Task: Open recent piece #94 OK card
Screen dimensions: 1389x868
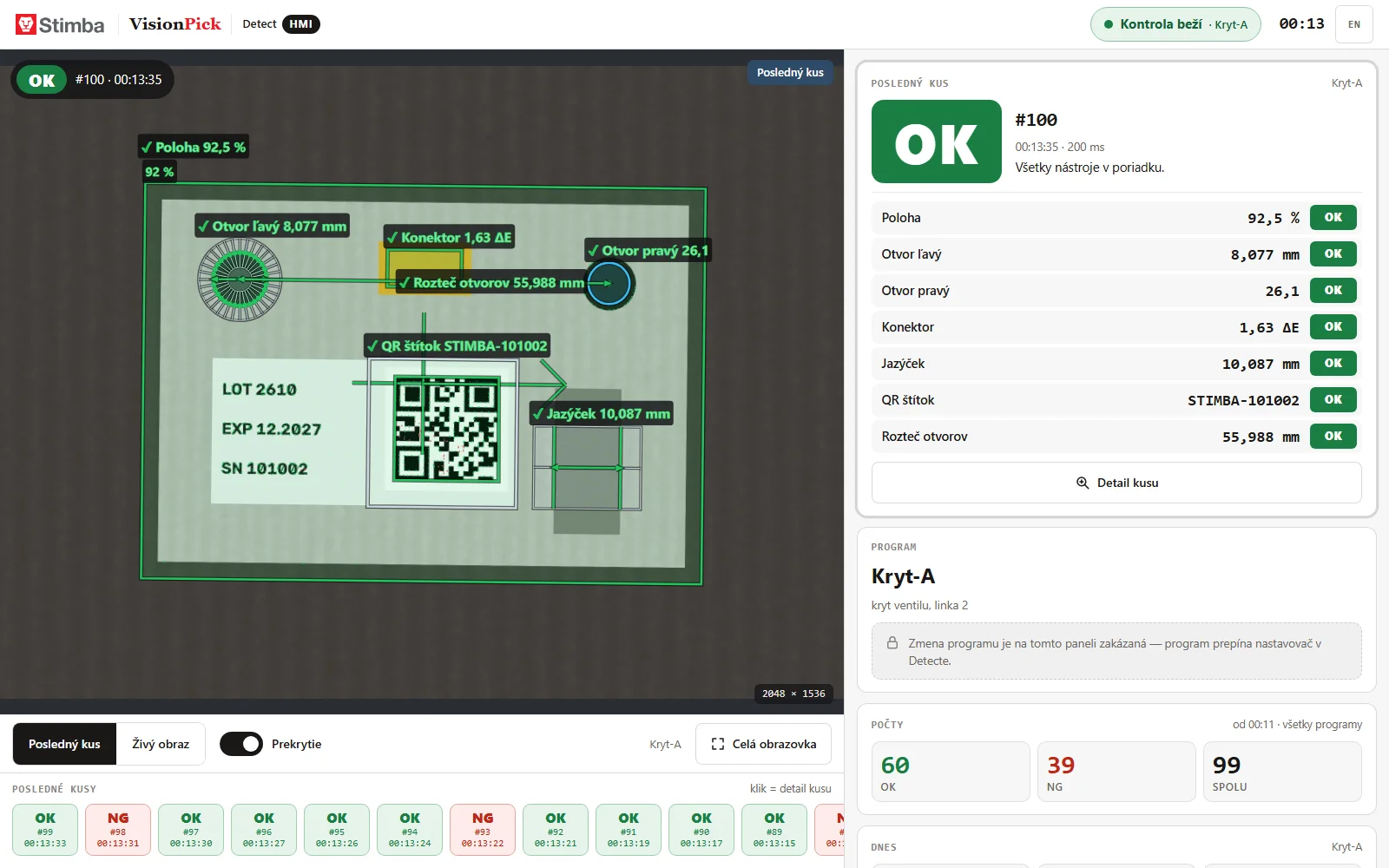Action: coord(410,830)
